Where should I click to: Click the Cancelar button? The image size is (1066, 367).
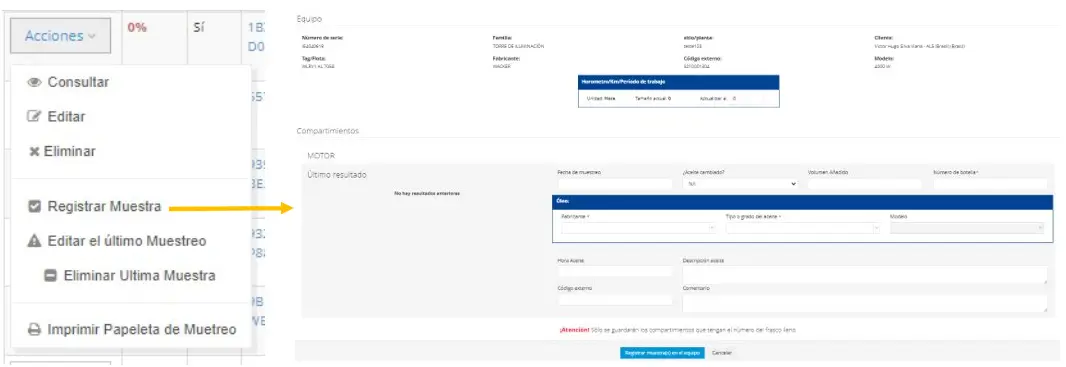click(721, 353)
